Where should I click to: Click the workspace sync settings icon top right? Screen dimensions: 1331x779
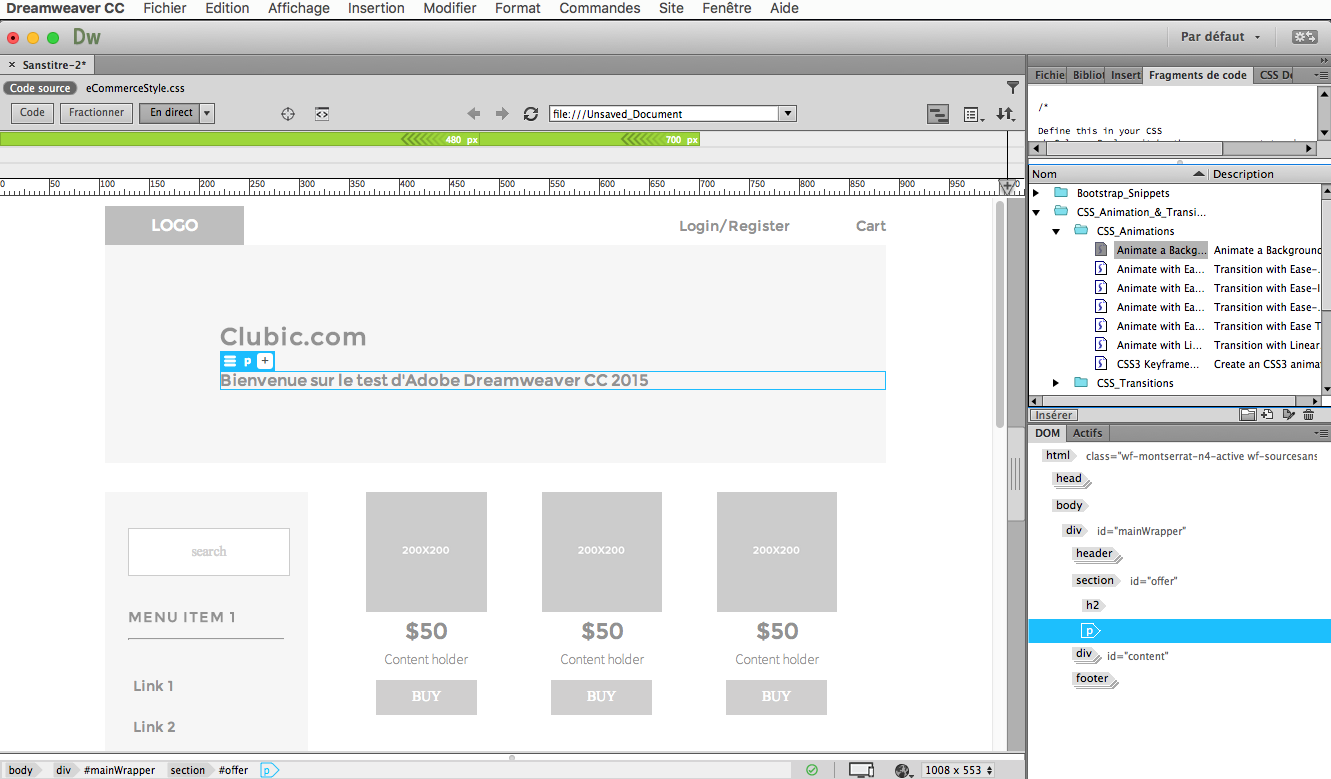coord(1304,37)
